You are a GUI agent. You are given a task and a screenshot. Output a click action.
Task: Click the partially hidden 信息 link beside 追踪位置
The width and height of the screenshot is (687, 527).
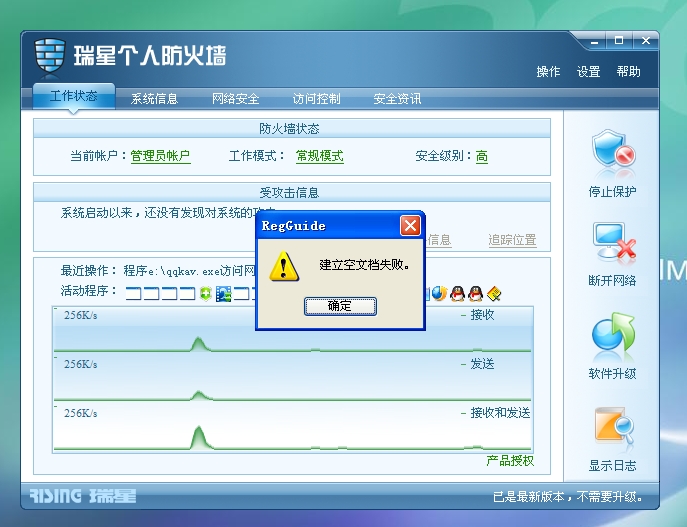439,240
